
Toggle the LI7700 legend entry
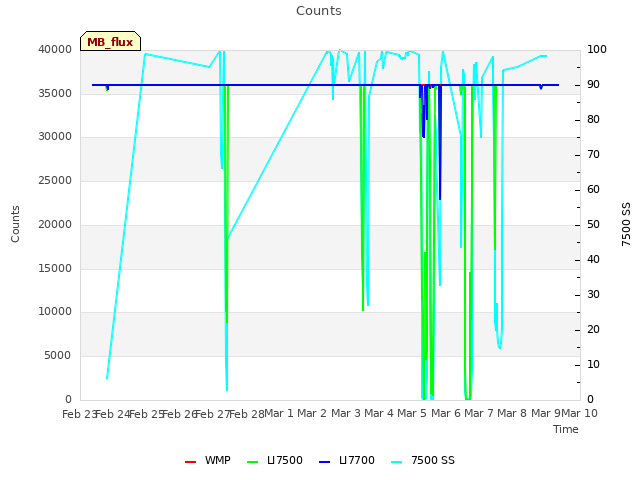[x=347, y=460]
